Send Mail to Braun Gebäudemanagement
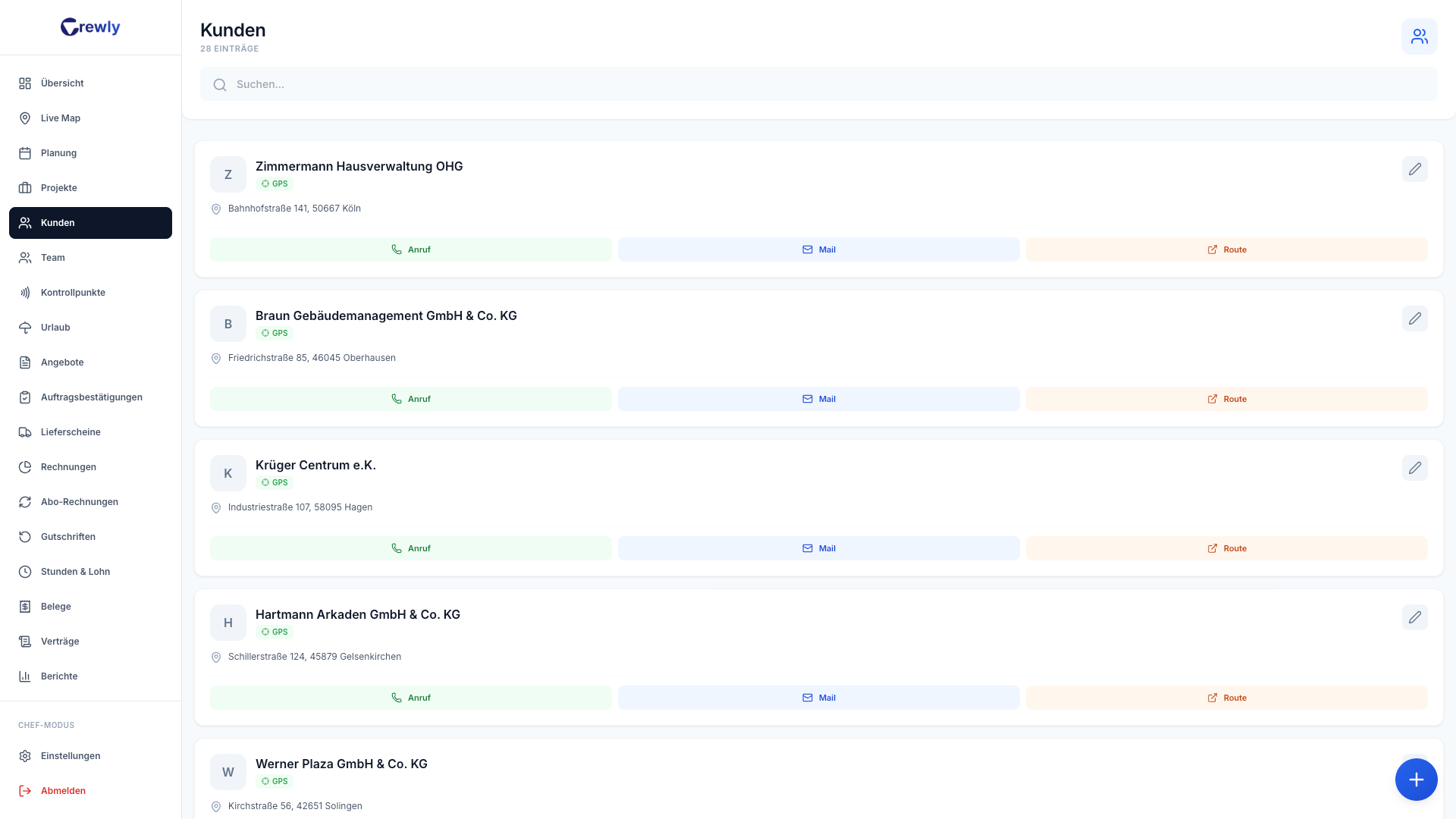 click(818, 399)
